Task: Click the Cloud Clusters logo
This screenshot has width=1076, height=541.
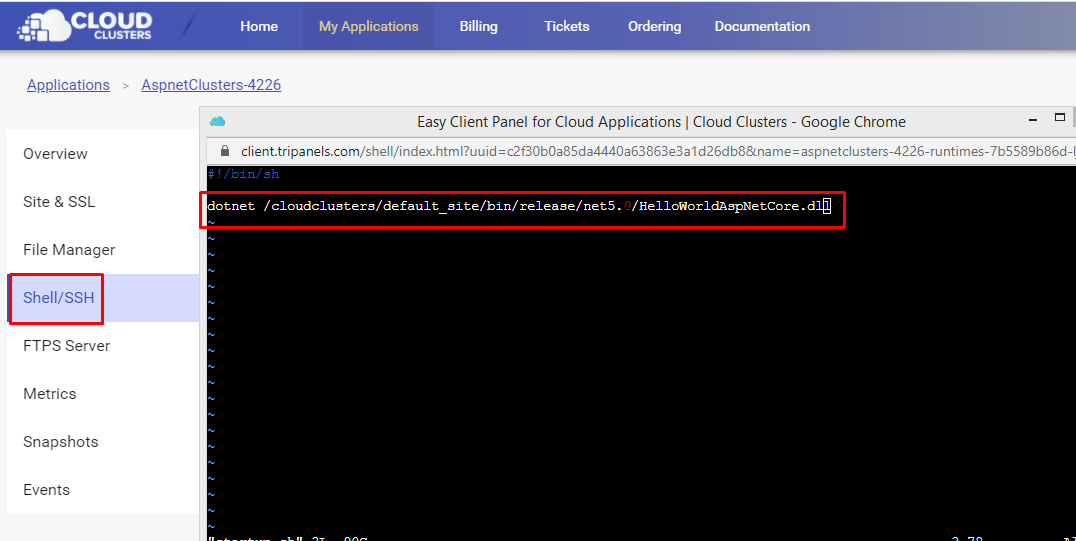Action: click(85, 26)
